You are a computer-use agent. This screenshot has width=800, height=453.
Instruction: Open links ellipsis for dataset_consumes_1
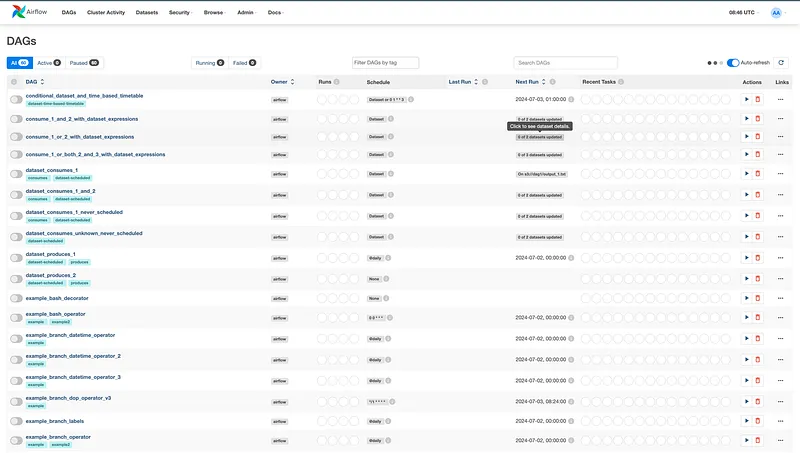(x=781, y=174)
